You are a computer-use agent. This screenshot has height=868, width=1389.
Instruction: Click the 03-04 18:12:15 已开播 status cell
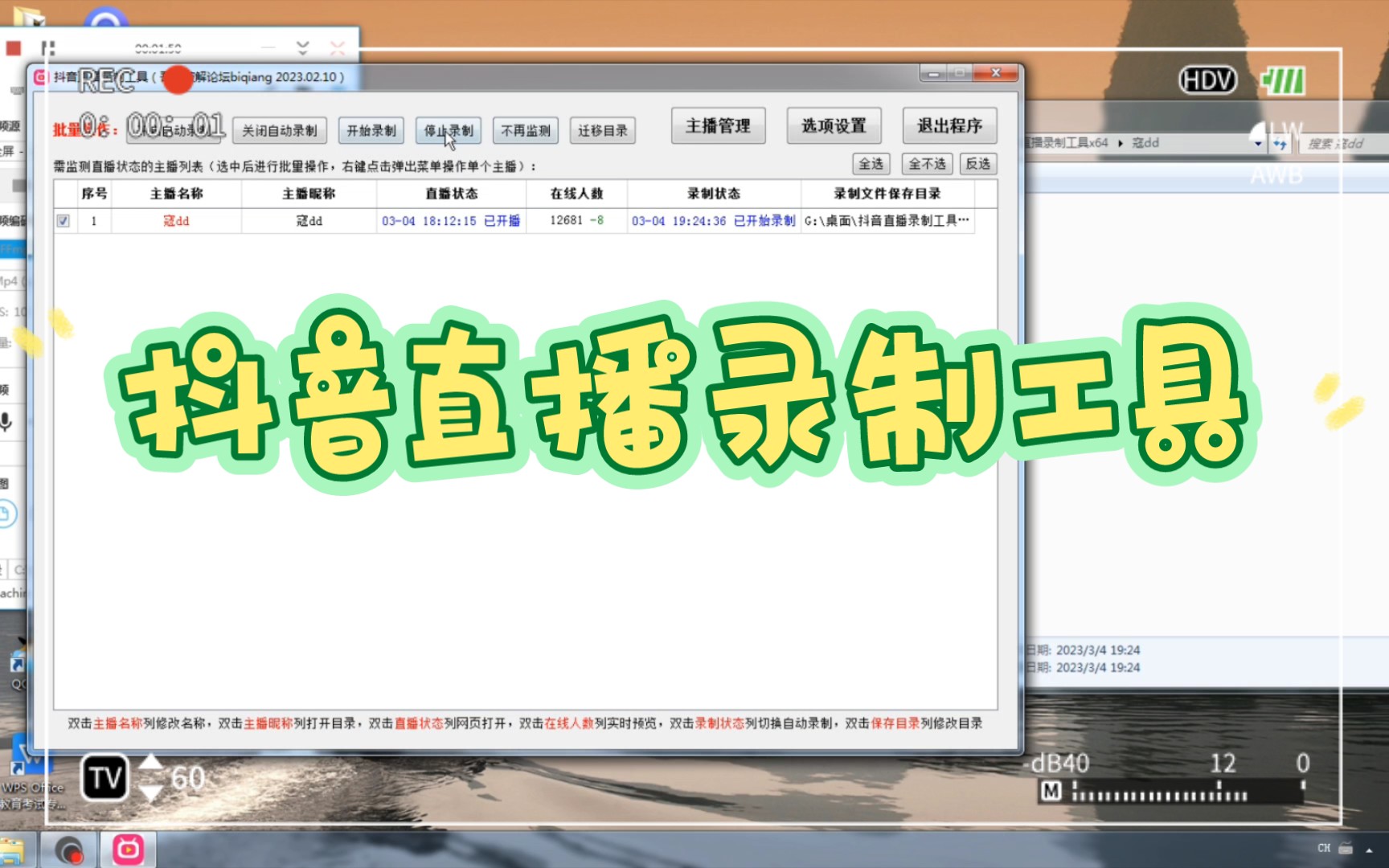[451, 221]
